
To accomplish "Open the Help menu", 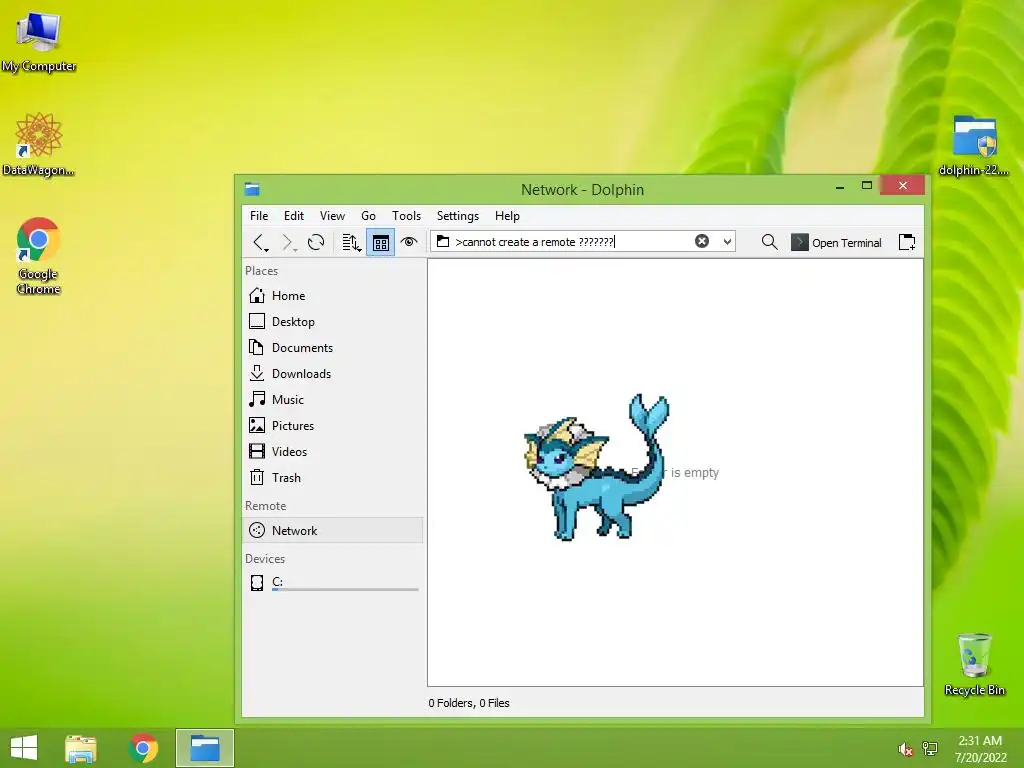I will pos(507,216).
